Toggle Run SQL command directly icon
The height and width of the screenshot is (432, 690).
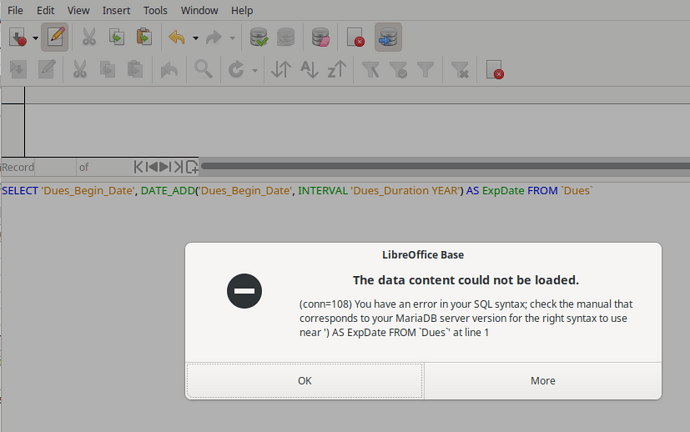point(388,37)
